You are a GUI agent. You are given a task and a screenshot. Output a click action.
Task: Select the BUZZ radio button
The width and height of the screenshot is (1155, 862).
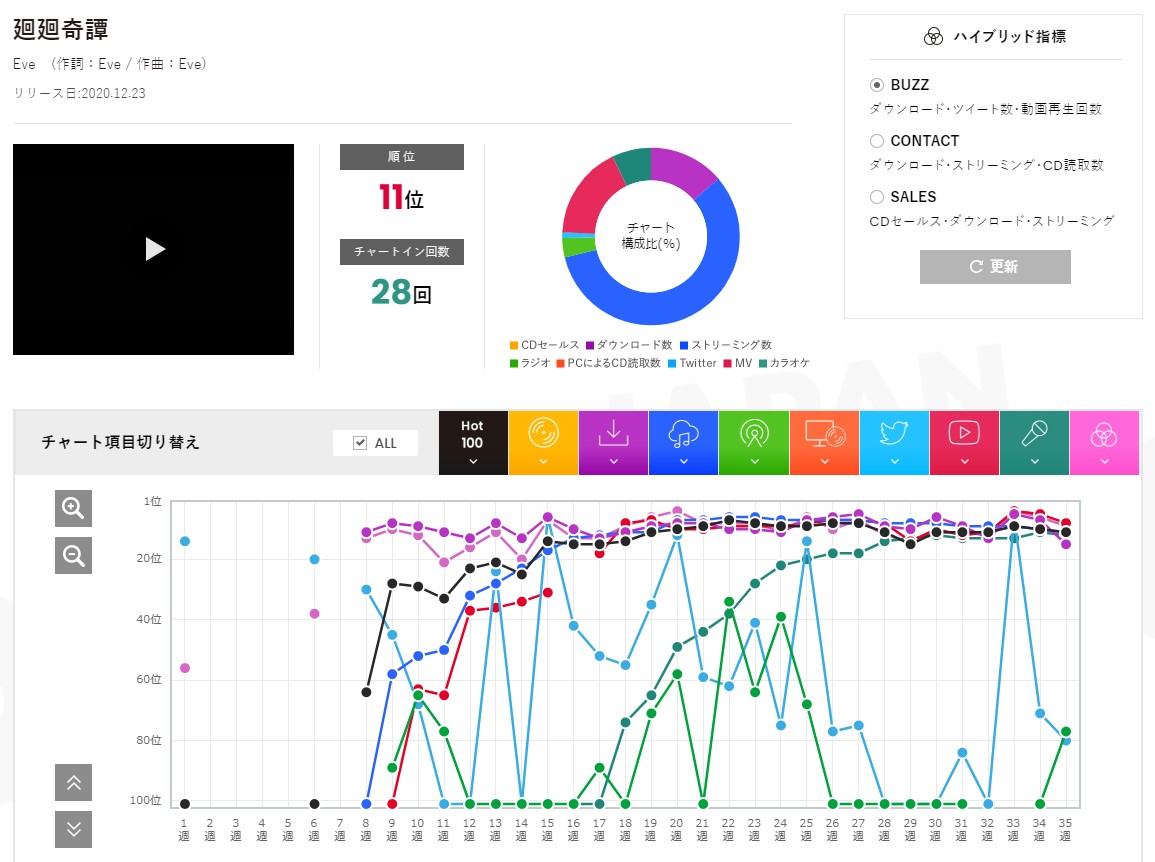[x=877, y=85]
